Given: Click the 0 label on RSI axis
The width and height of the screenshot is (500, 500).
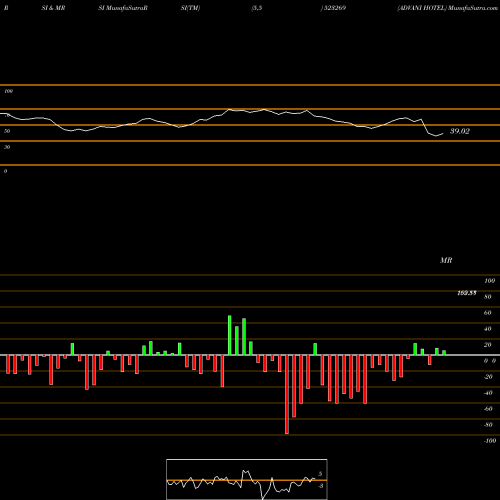Looking at the screenshot, I should tap(5, 171).
